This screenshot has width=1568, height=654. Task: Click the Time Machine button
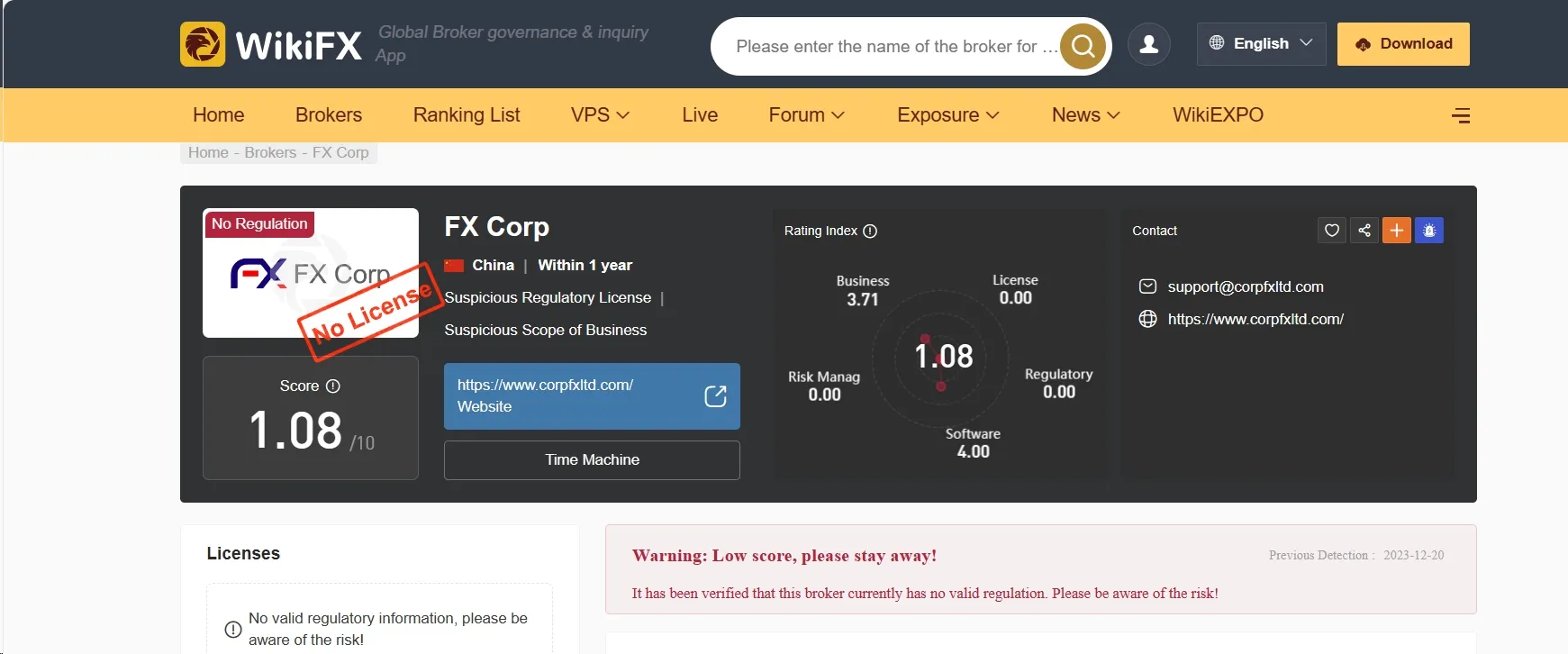click(x=592, y=460)
